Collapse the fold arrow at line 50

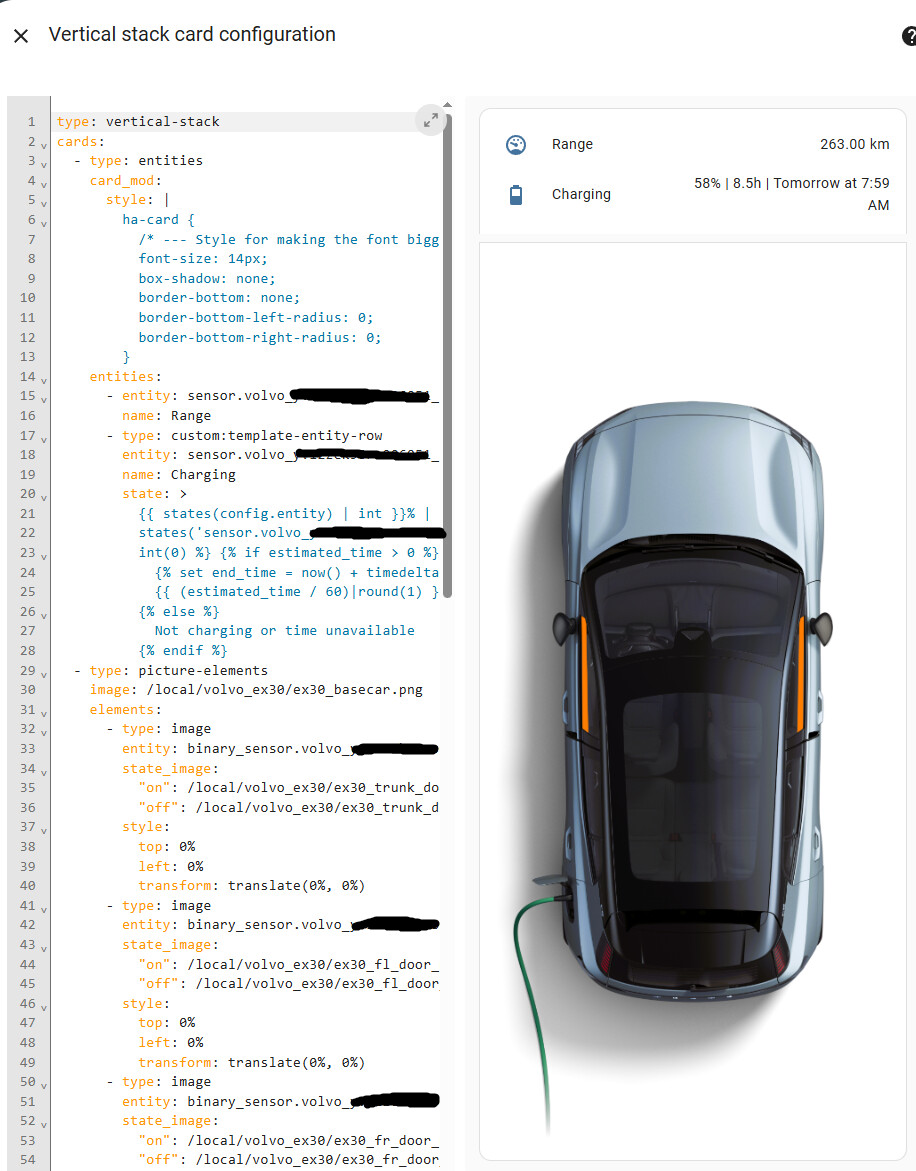pyautogui.click(x=43, y=1084)
